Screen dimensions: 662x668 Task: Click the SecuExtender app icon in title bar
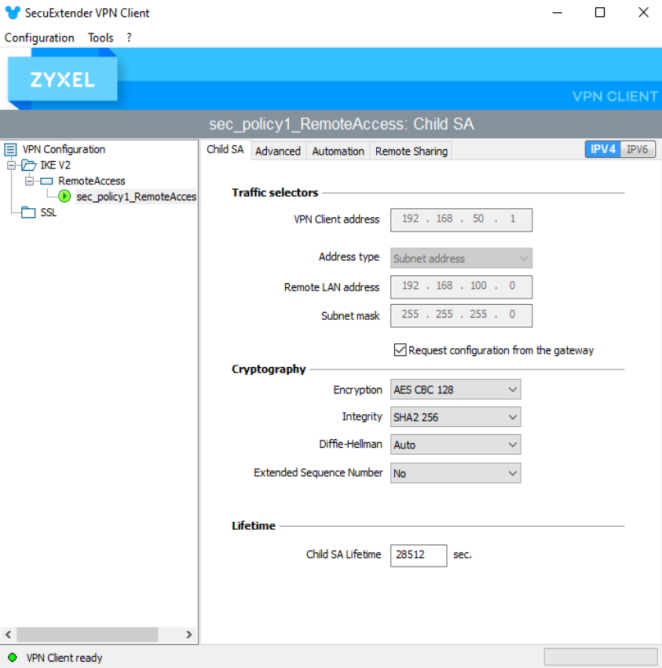pos(11,13)
